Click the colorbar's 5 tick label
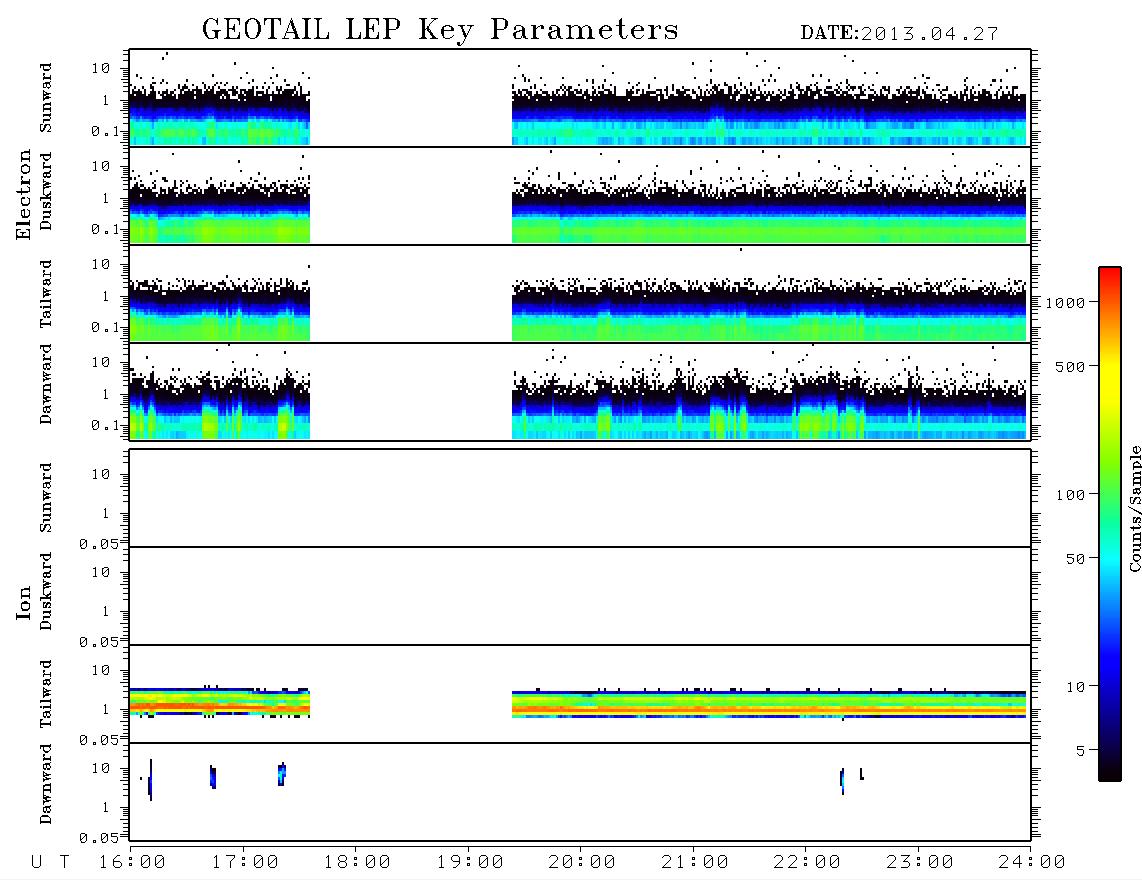Screen dimensions: 1142x880 (x=1081, y=751)
